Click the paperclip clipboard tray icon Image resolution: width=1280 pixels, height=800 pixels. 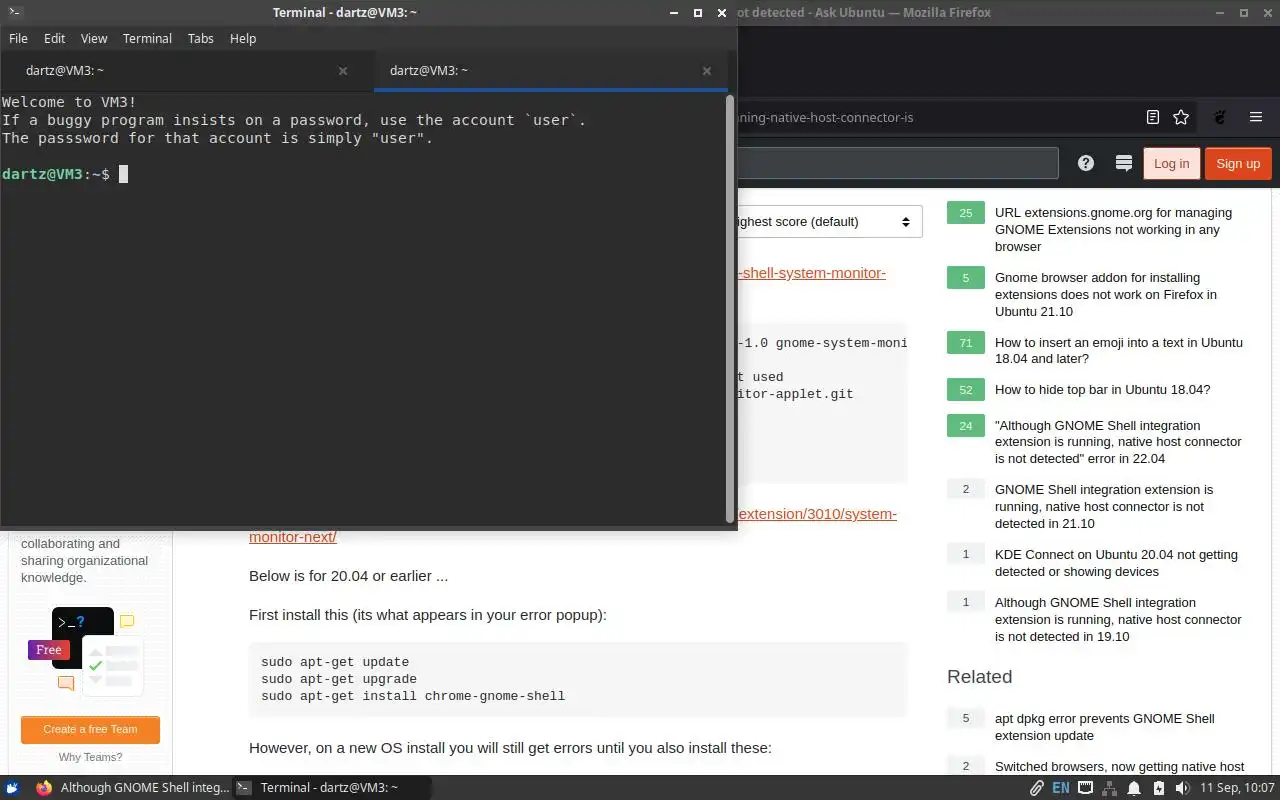pyautogui.click(x=1037, y=787)
